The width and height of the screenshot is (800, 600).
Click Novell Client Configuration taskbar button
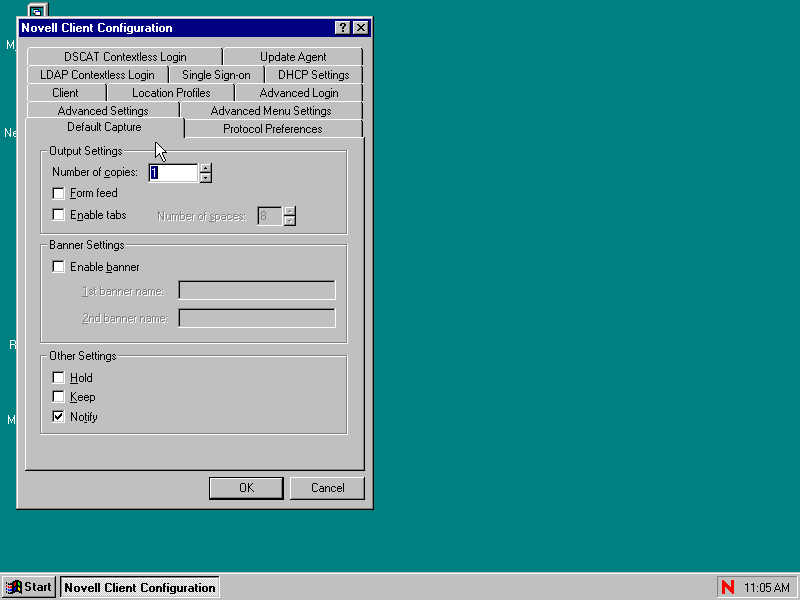pos(140,587)
